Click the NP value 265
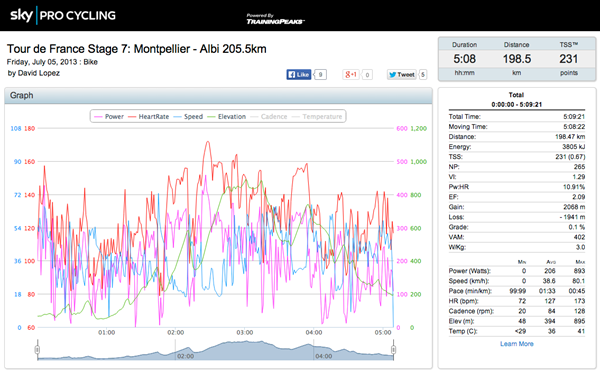Image resolution: width=600 pixels, height=372 pixels. coord(579,167)
